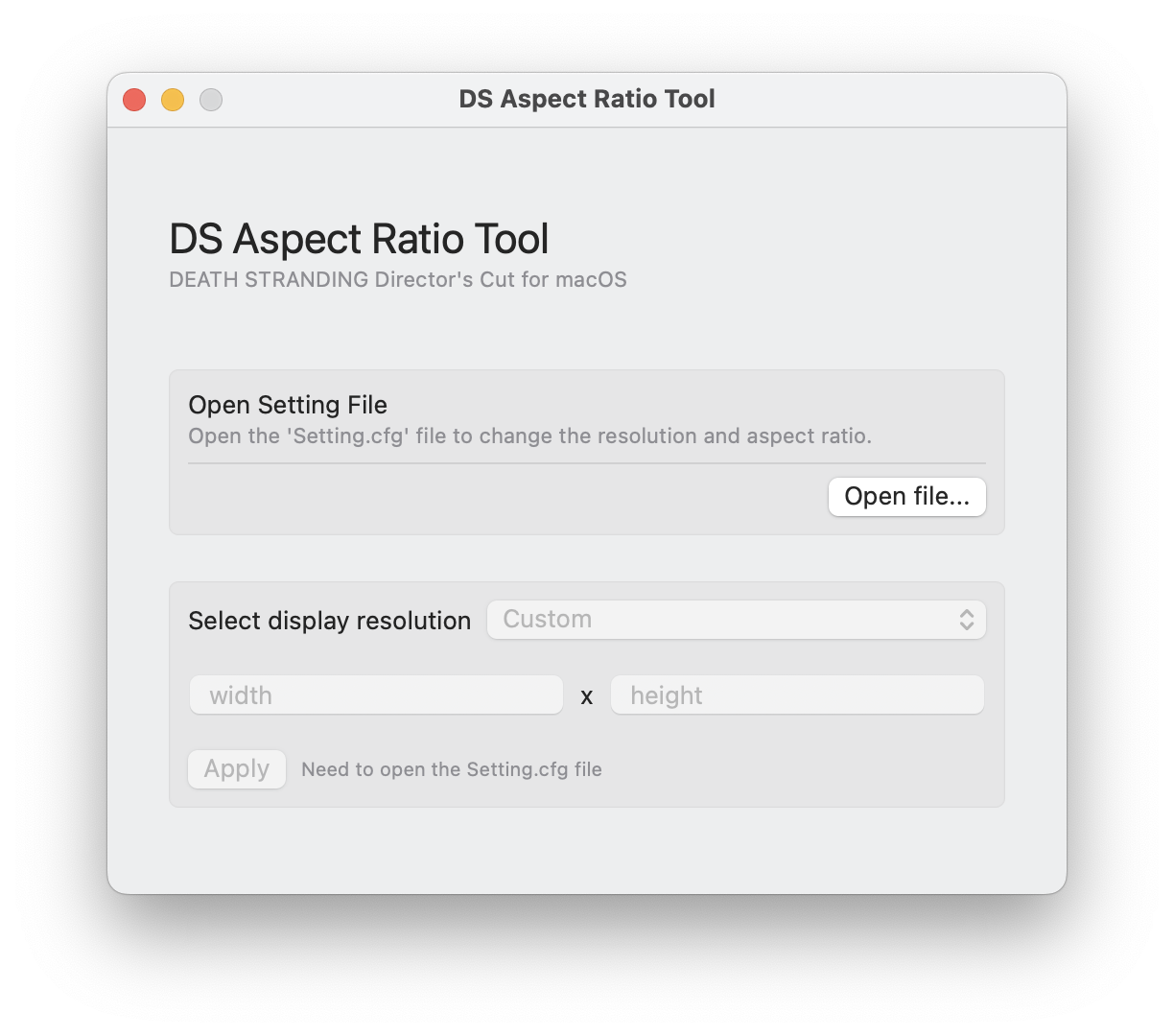Close the DS Aspect Ratio Tool window

point(134,100)
